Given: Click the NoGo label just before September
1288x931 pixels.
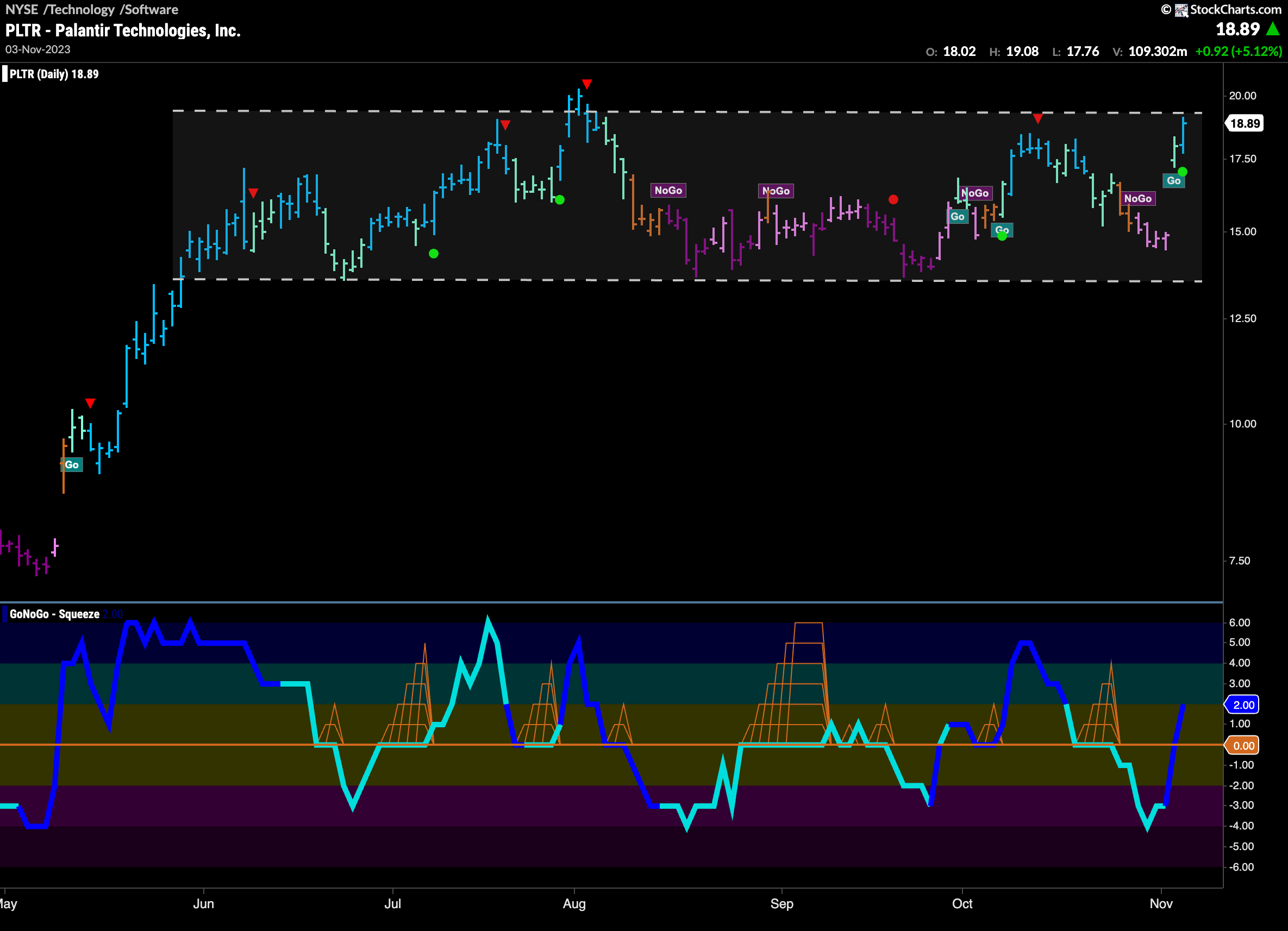Looking at the screenshot, I should (776, 191).
